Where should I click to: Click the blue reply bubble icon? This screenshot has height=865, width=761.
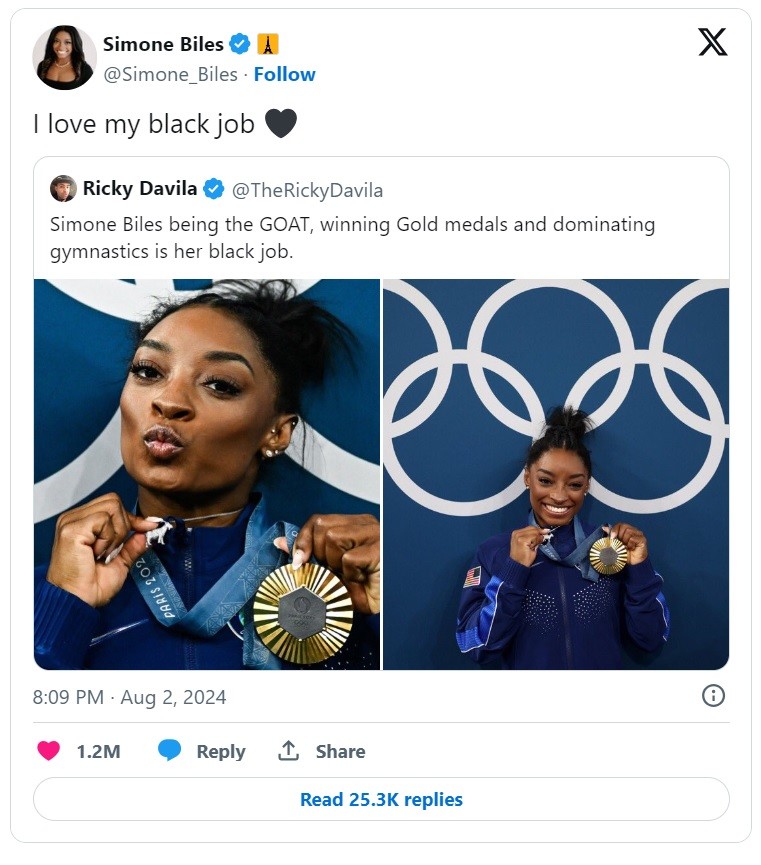[169, 751]
